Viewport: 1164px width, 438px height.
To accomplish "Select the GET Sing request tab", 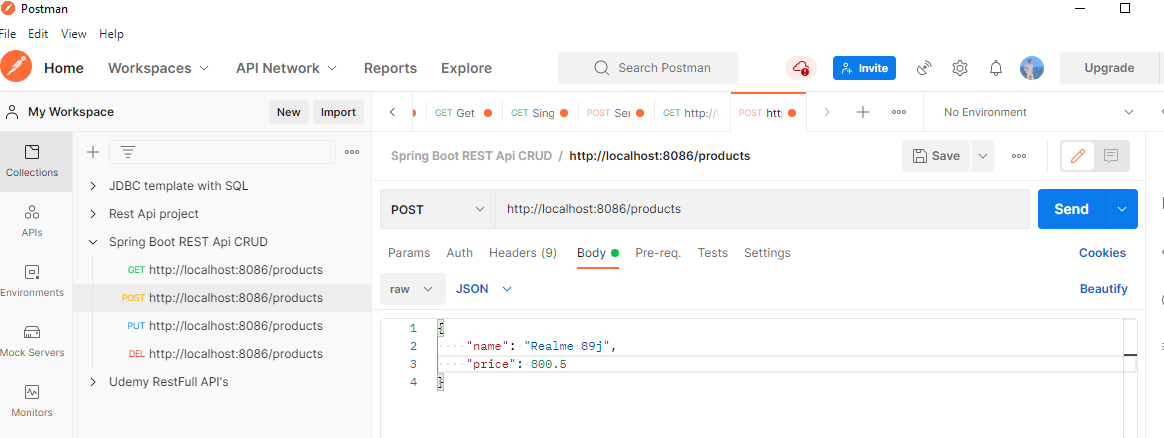I will click(540, 113).
